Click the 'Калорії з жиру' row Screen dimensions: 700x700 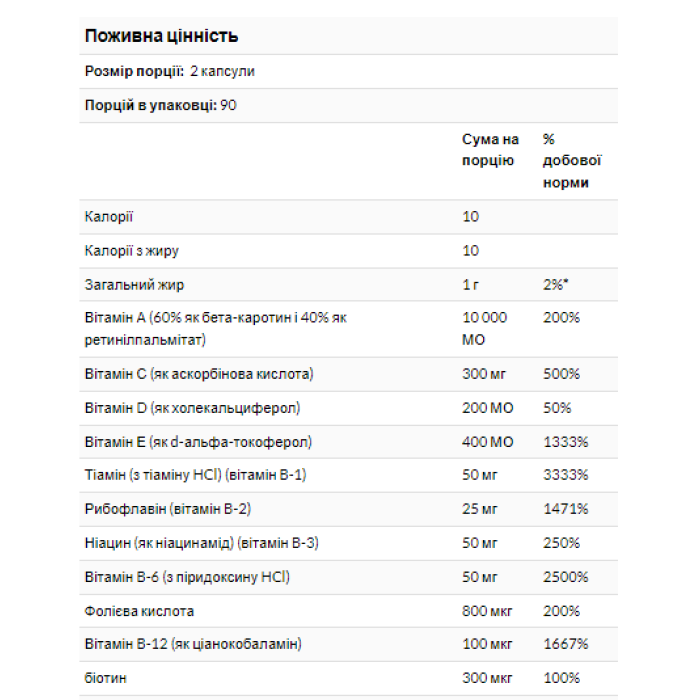(x=132, y=250)
